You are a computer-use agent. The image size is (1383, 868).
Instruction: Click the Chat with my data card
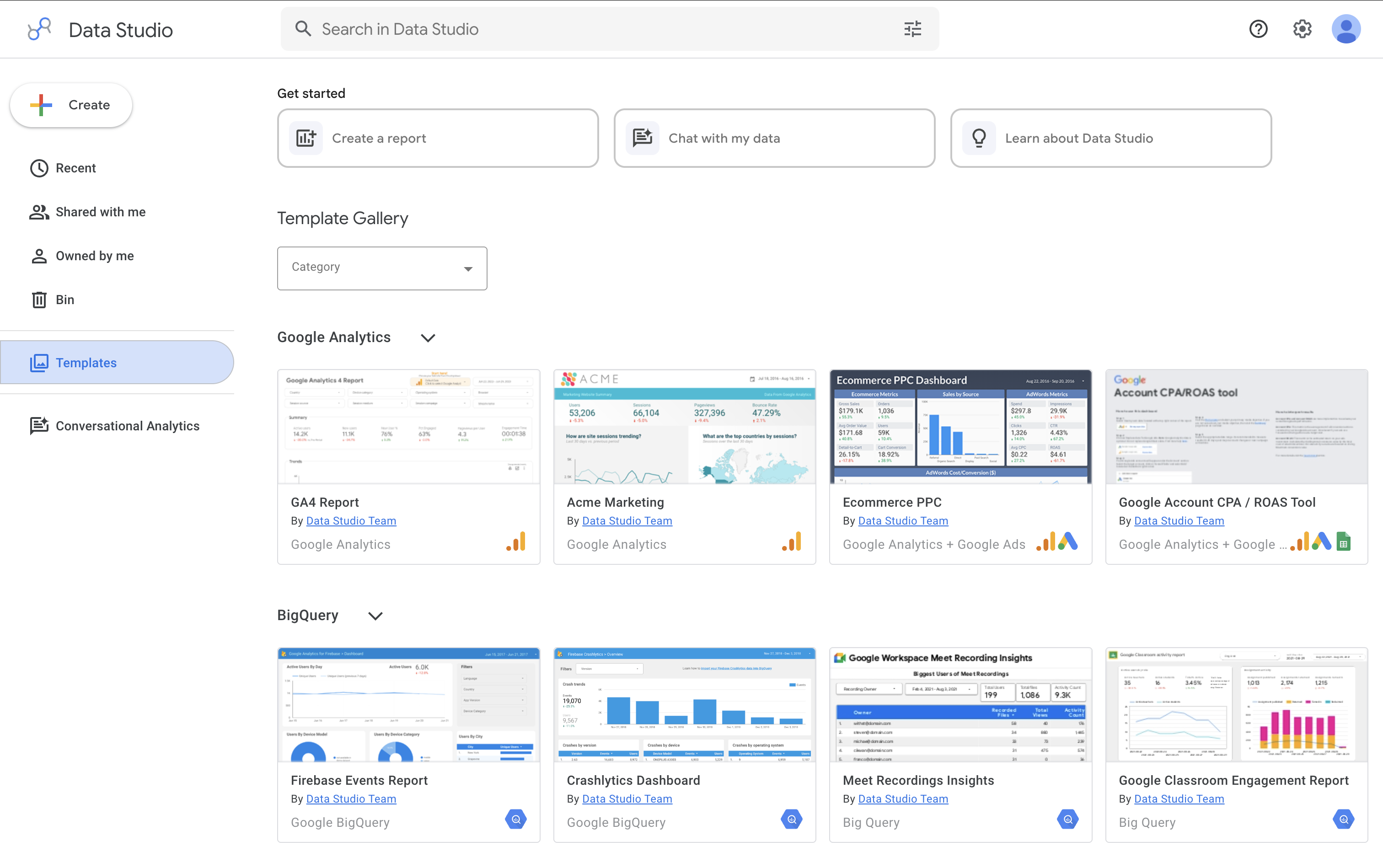click(774, 139)
